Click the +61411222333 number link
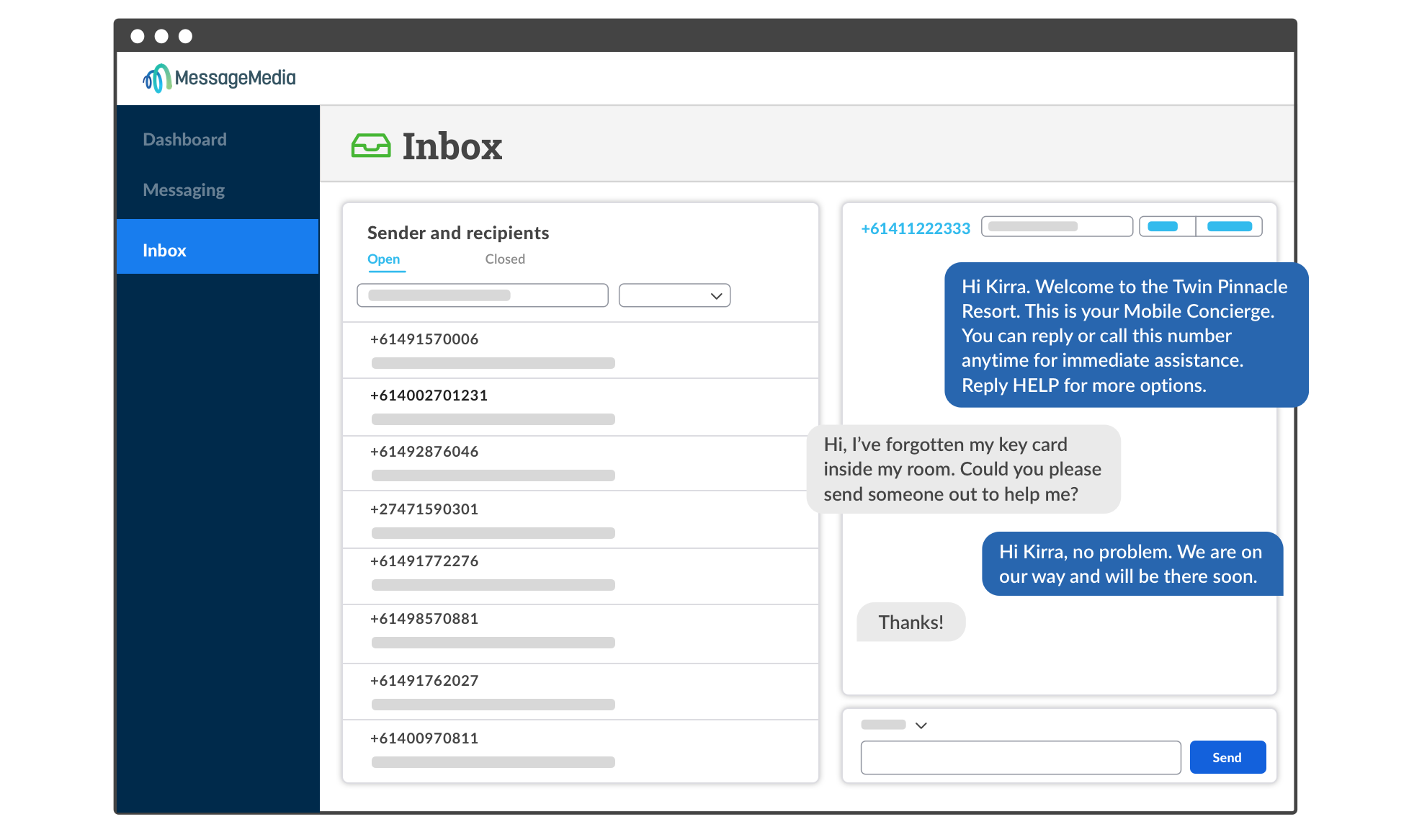Screen dimensions: 1409x840 tap(916, 229)
